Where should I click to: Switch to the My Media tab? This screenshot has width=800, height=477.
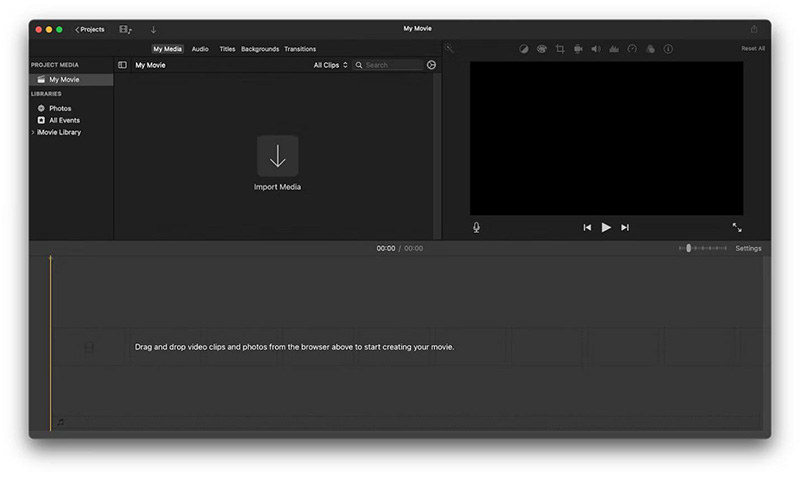click(x=167, y=49)
